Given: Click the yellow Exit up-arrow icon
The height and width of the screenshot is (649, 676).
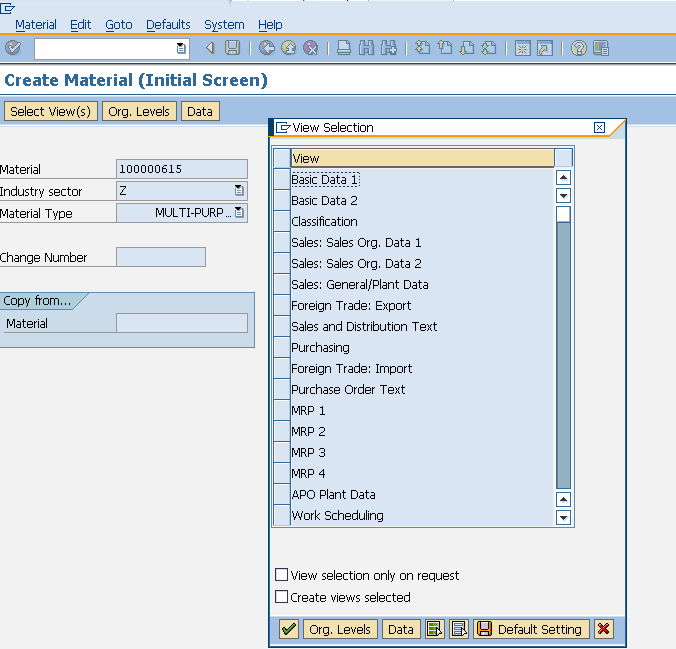Looking at the screenshot, I should pos(289,48).
